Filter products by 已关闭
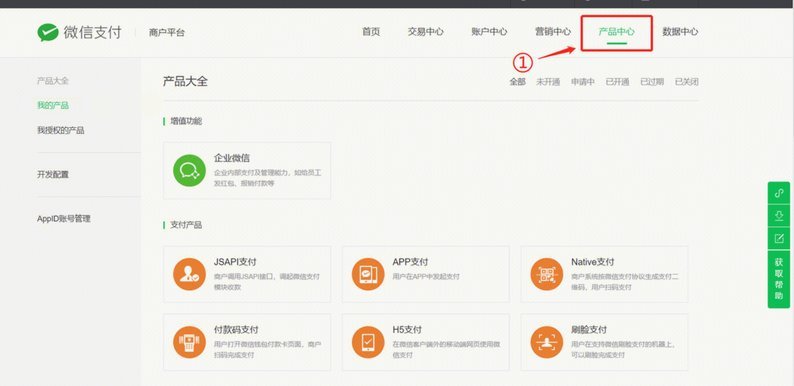Screen dimensions: 794x386 click(687, 82)
